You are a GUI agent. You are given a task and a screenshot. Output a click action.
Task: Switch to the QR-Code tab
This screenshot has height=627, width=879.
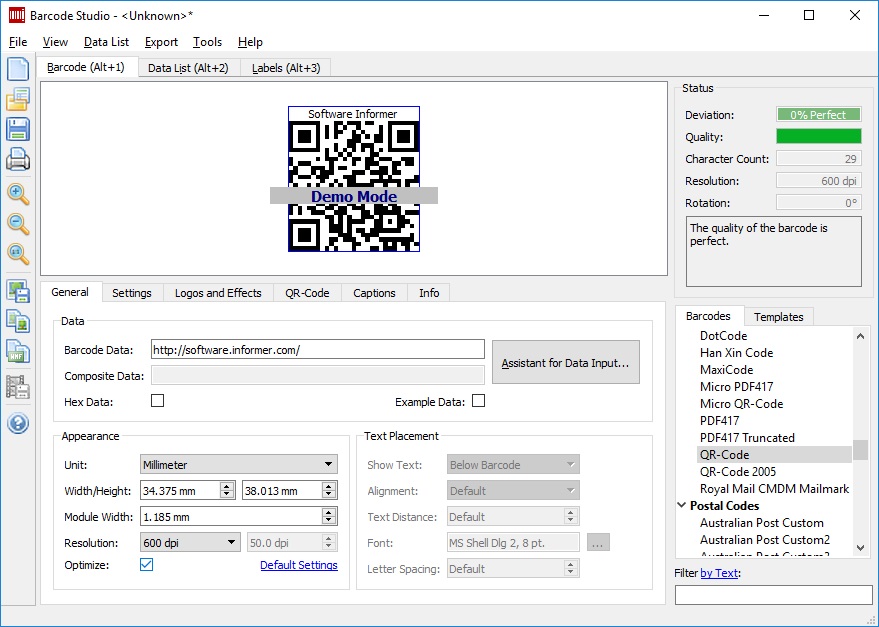pos(307,292)
